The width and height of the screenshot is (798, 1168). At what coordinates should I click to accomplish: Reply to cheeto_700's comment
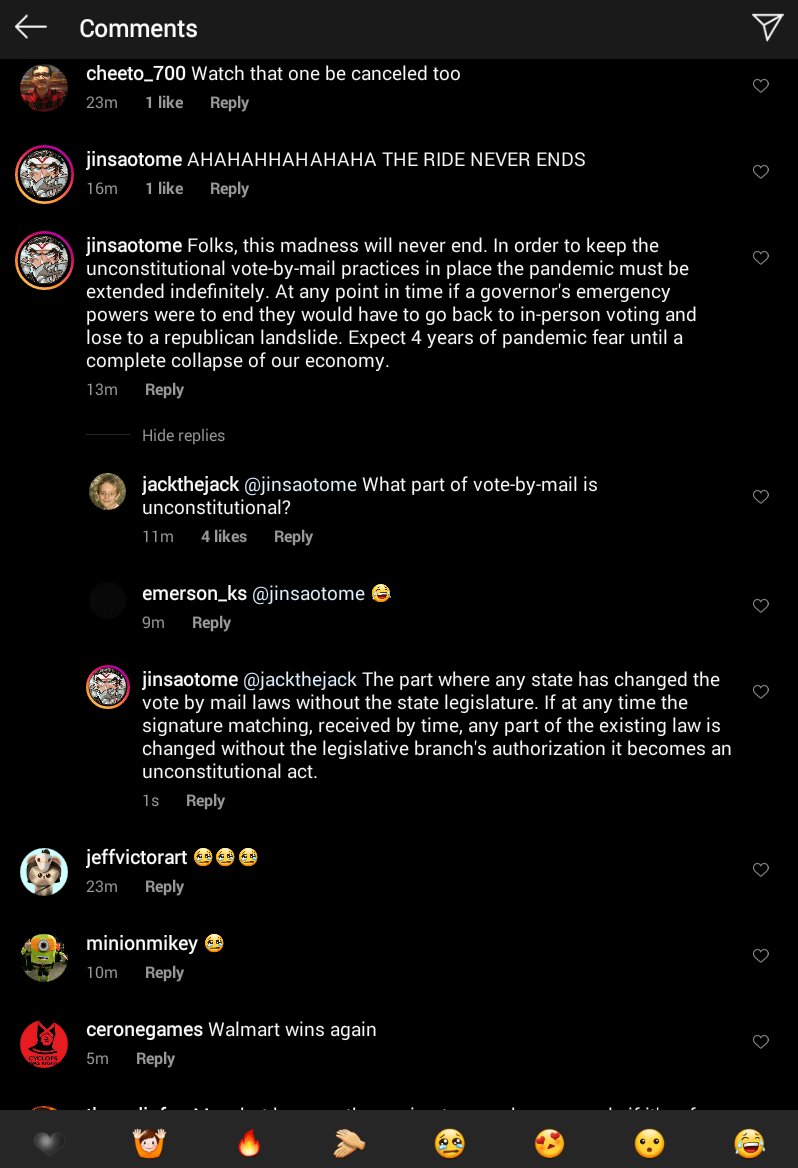pos(229,103)
